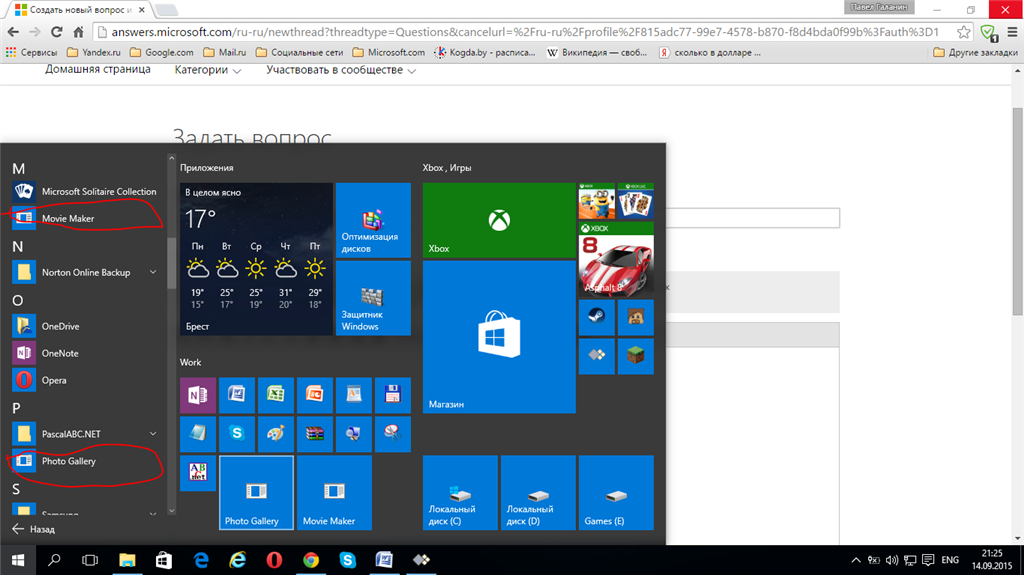Open the volume control in system tray
Viewport: 1024px width, 575px height.
(891, 560)
